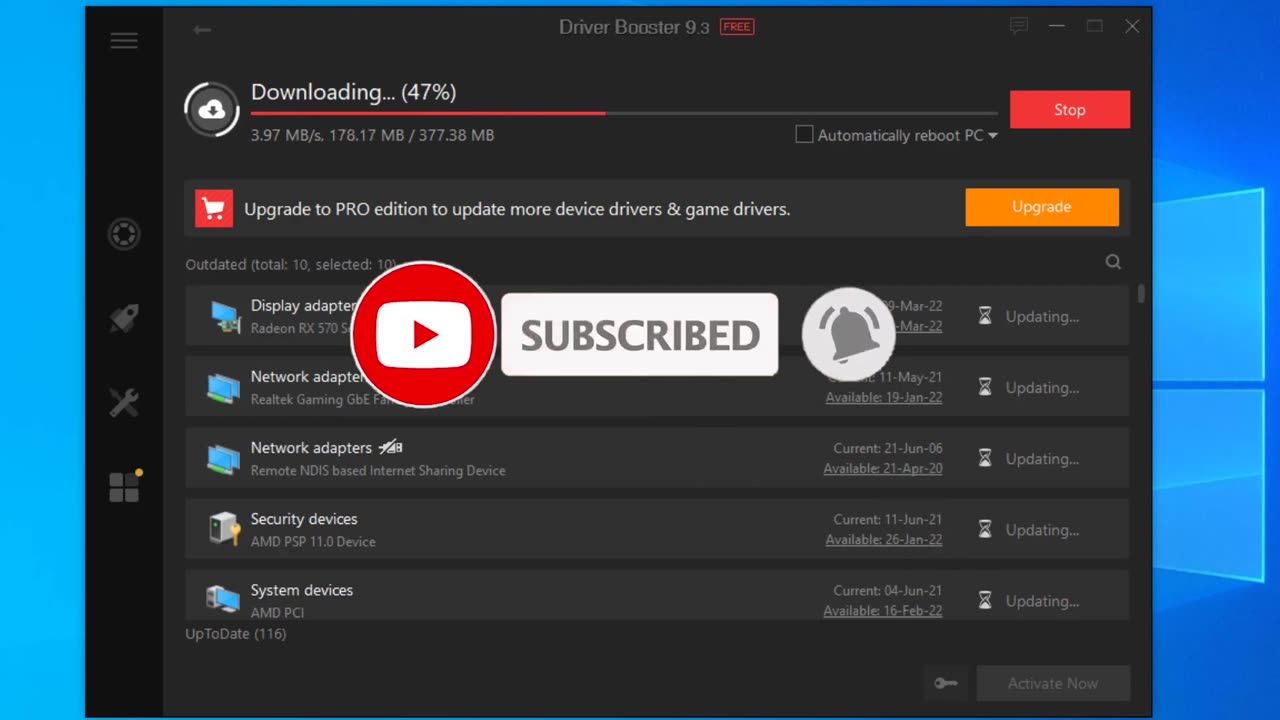Click the Activate Now button
Image resolution: width=1280 pixels, height=720 pixels.
tap(1053, 683)
